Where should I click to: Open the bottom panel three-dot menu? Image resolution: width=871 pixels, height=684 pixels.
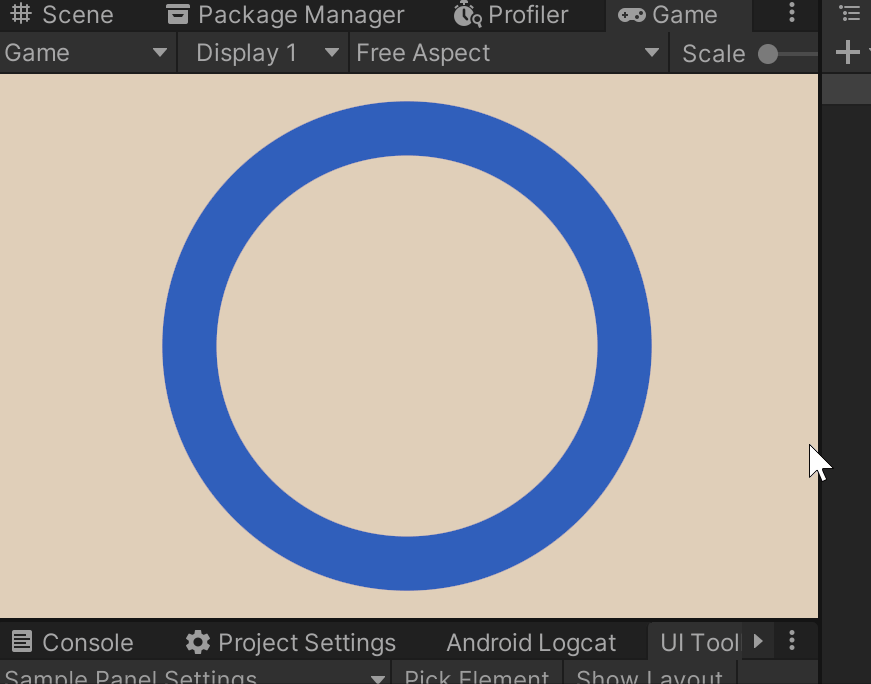click(792, 641)
